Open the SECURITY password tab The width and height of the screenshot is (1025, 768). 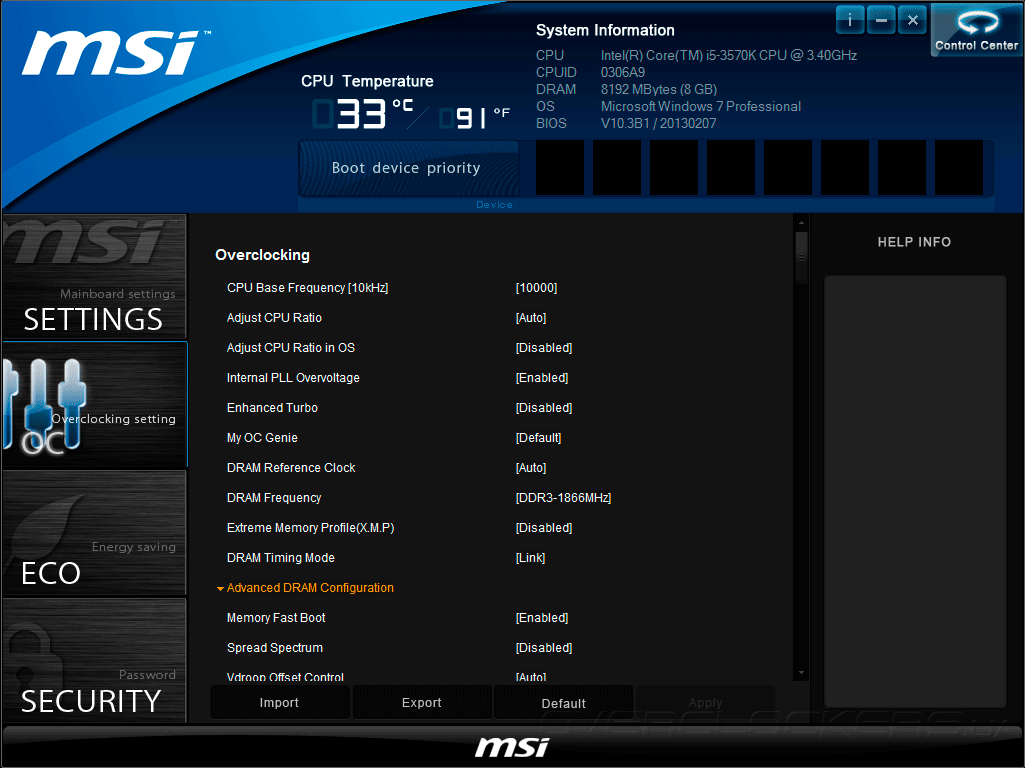point(94,660)
